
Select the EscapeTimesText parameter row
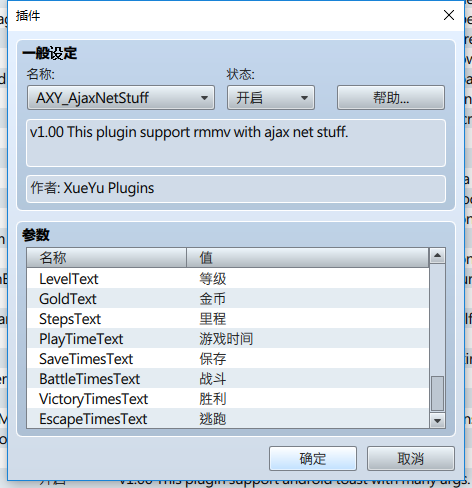[x=228, y=419]
